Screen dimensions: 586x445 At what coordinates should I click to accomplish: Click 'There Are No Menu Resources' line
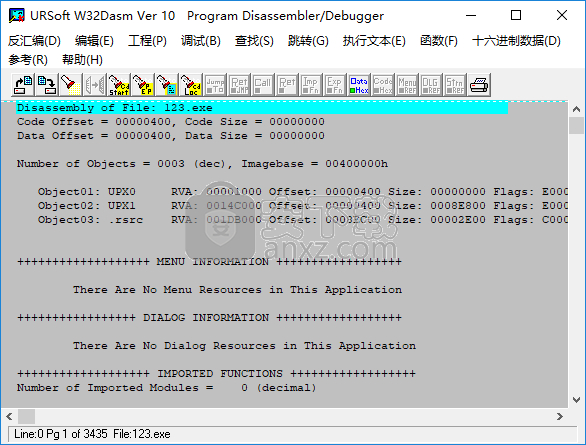click(x=237, y=290)
